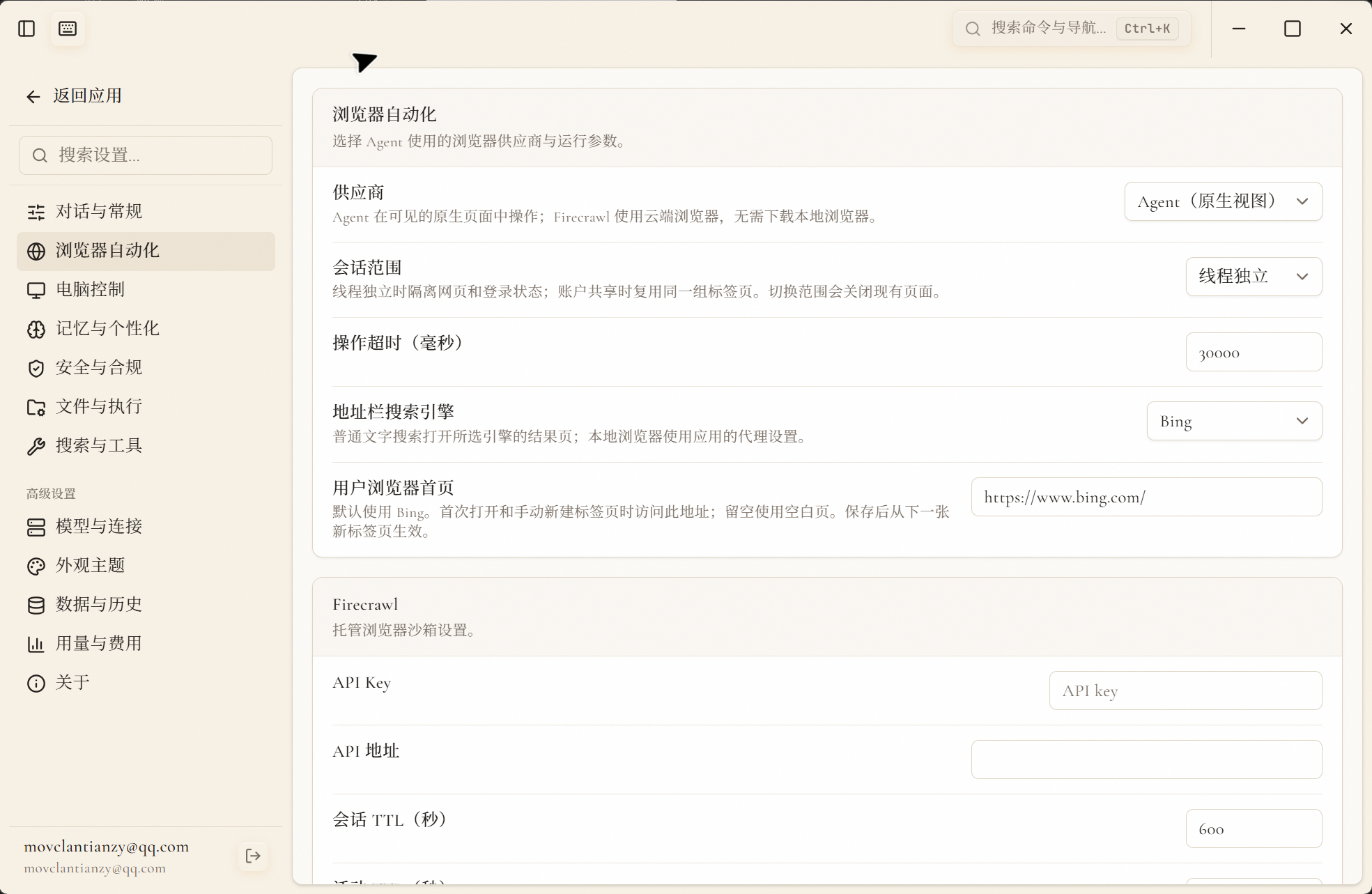Viewport: 1372px width, 894px height.
Task: Select the 数据与历史 menu entry
Action: (x=146, y=605)
